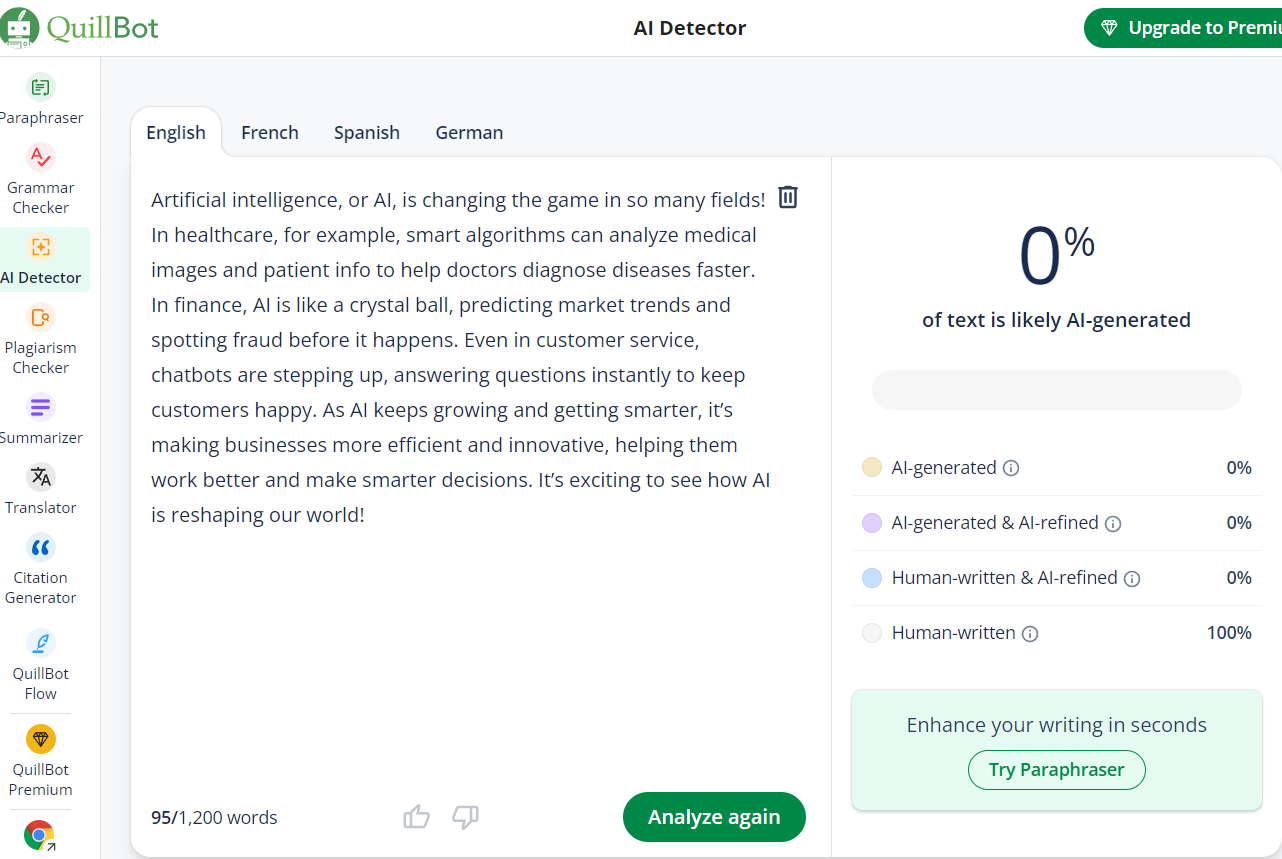Switch to the Spanish language tab
The image size is (1282, 859).
point(367,132)
